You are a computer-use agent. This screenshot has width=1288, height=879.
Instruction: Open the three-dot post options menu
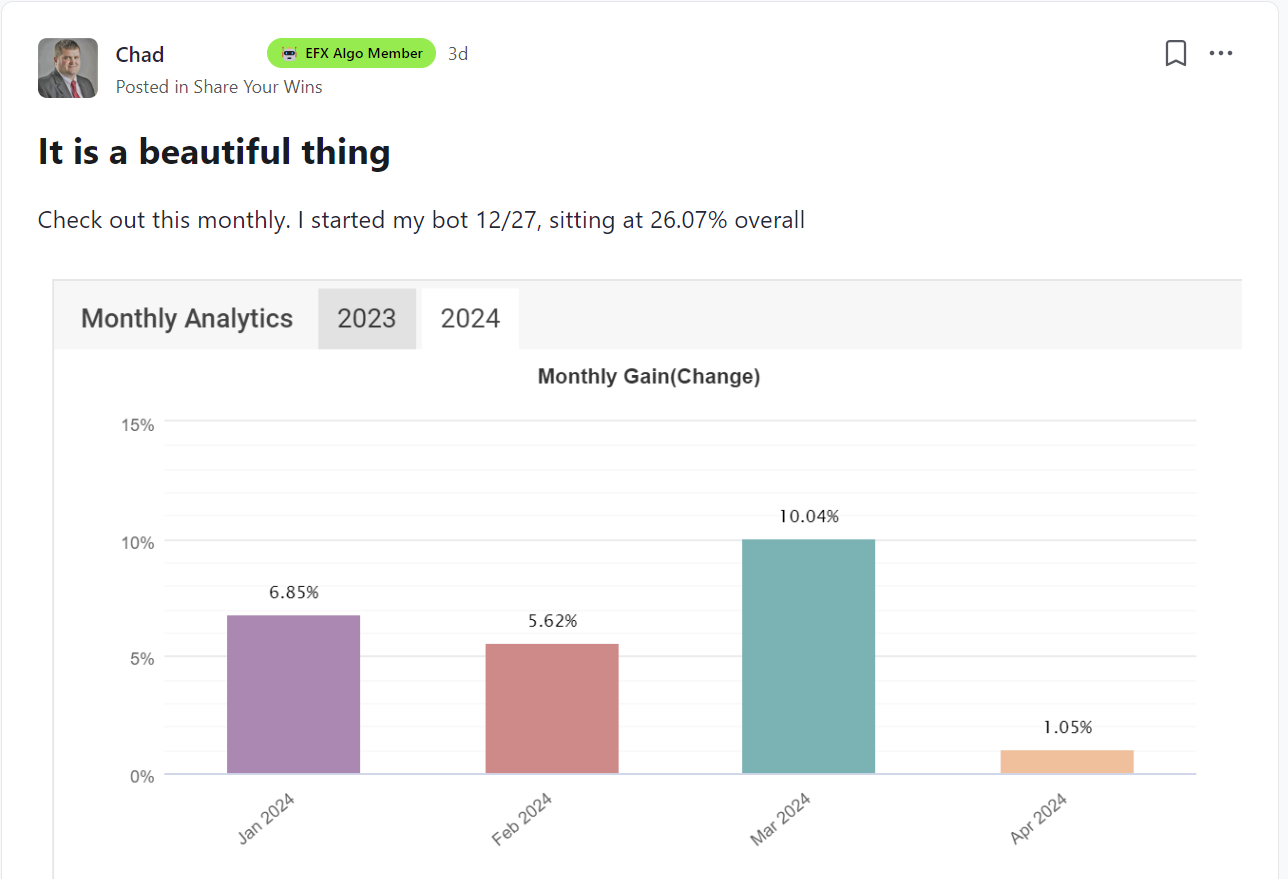[1221, 53]
